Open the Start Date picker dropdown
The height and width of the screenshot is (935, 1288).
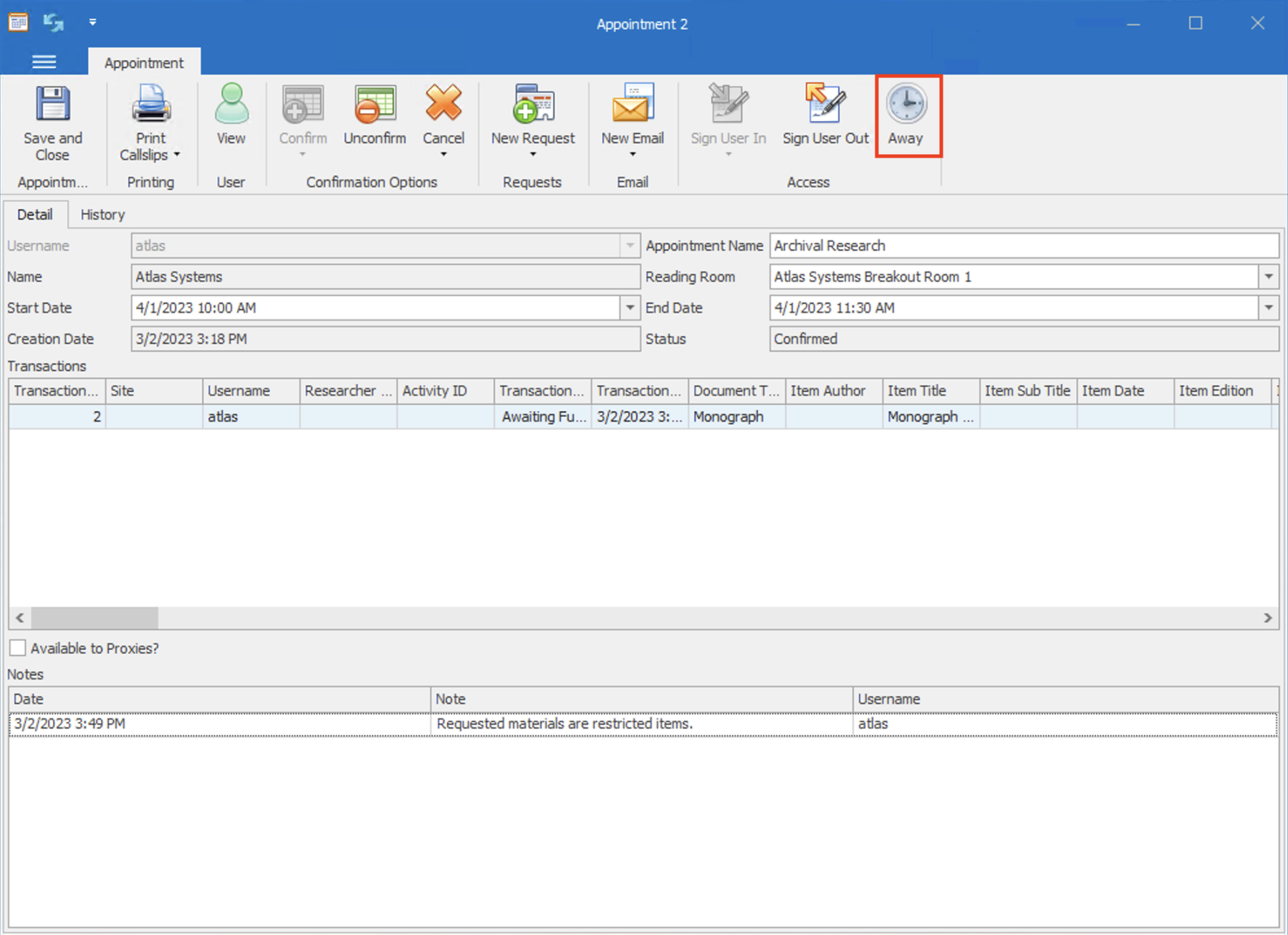(x=630, y=308)
